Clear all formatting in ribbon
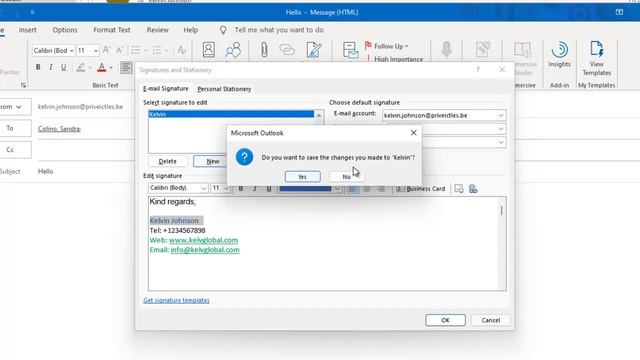This screenshot has width=640, height=360. [181, 50]
